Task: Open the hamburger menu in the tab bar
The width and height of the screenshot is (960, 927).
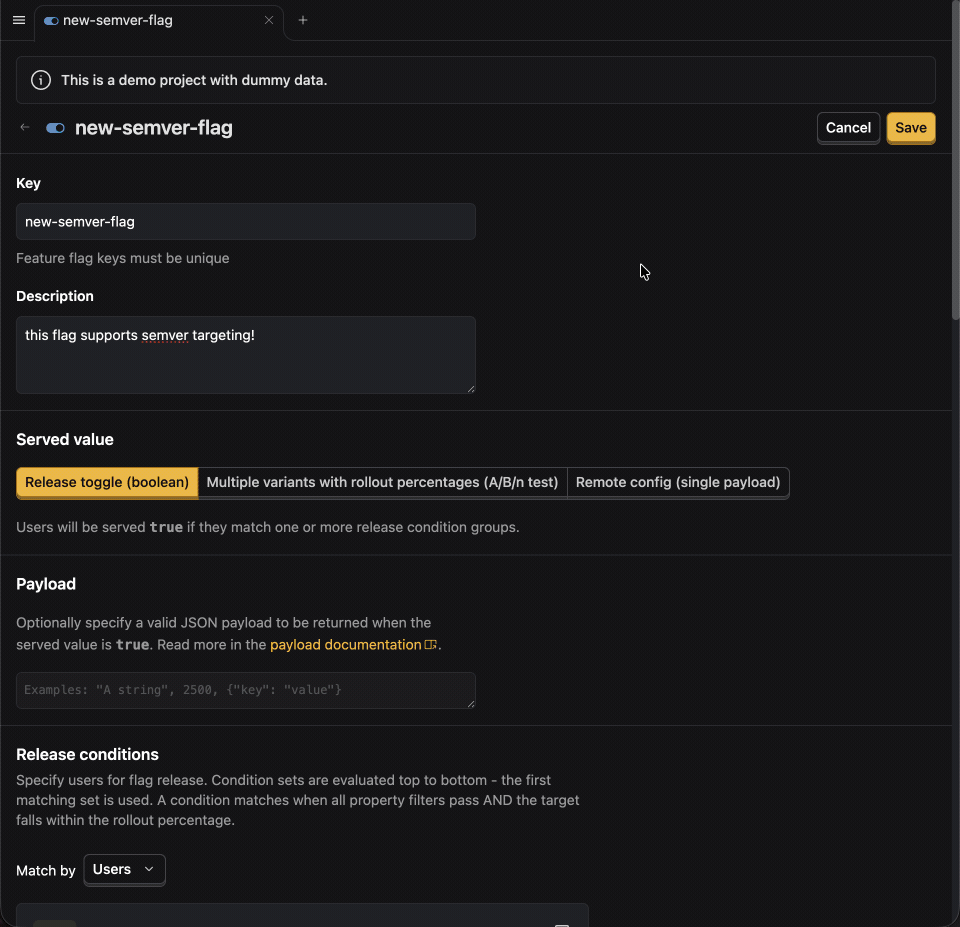Action: coord(19,20)
